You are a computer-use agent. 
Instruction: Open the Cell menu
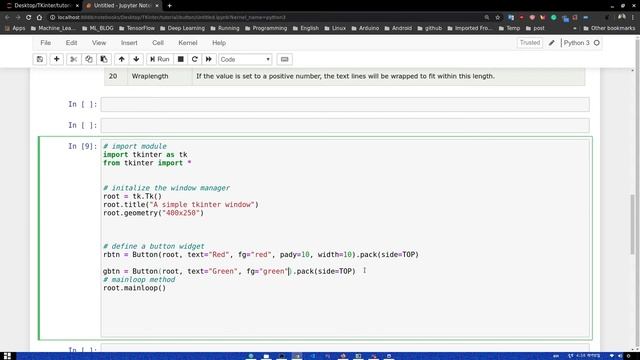(x=158, y=43)
